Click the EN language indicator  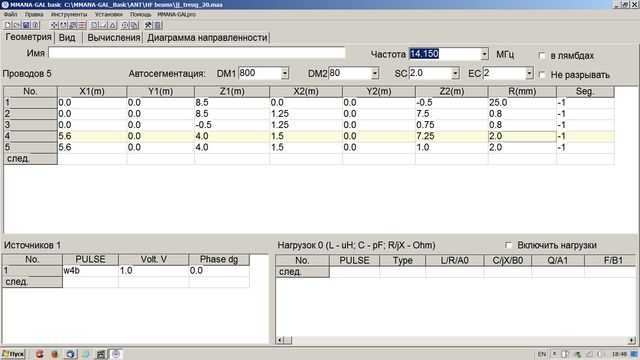tap(541, 354)
